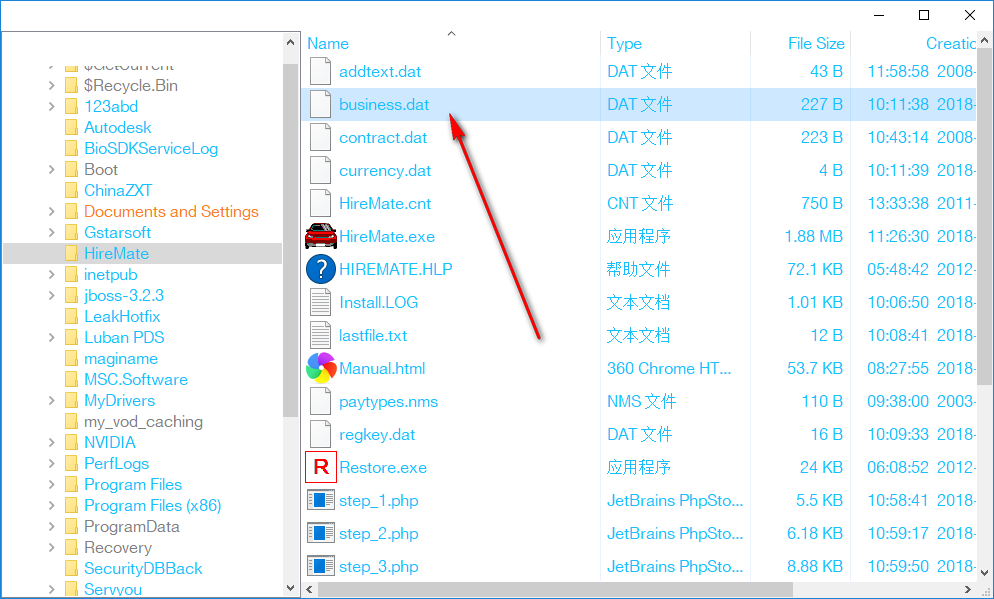
Task: Sort files by the Type column
Action: (623, 43)
